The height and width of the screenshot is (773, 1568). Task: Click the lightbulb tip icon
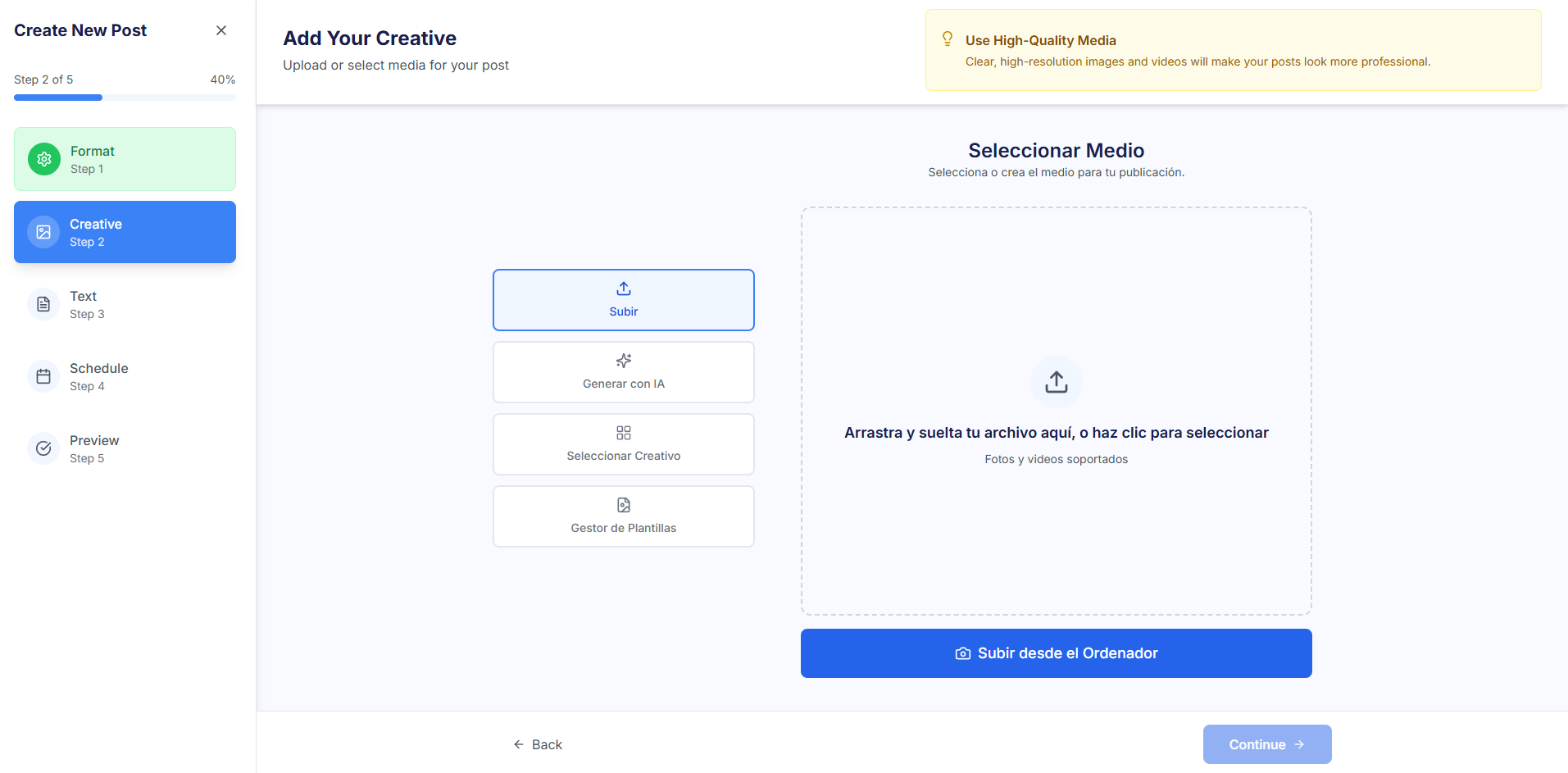948,39
